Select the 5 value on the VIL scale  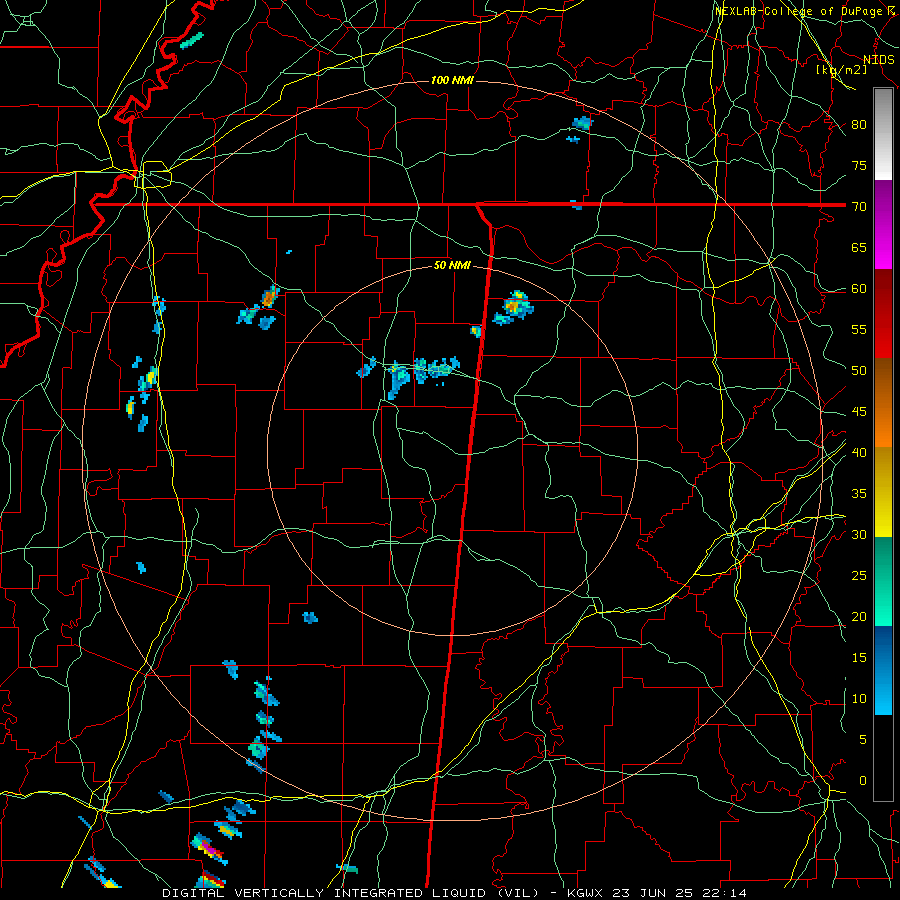(863, 740)
